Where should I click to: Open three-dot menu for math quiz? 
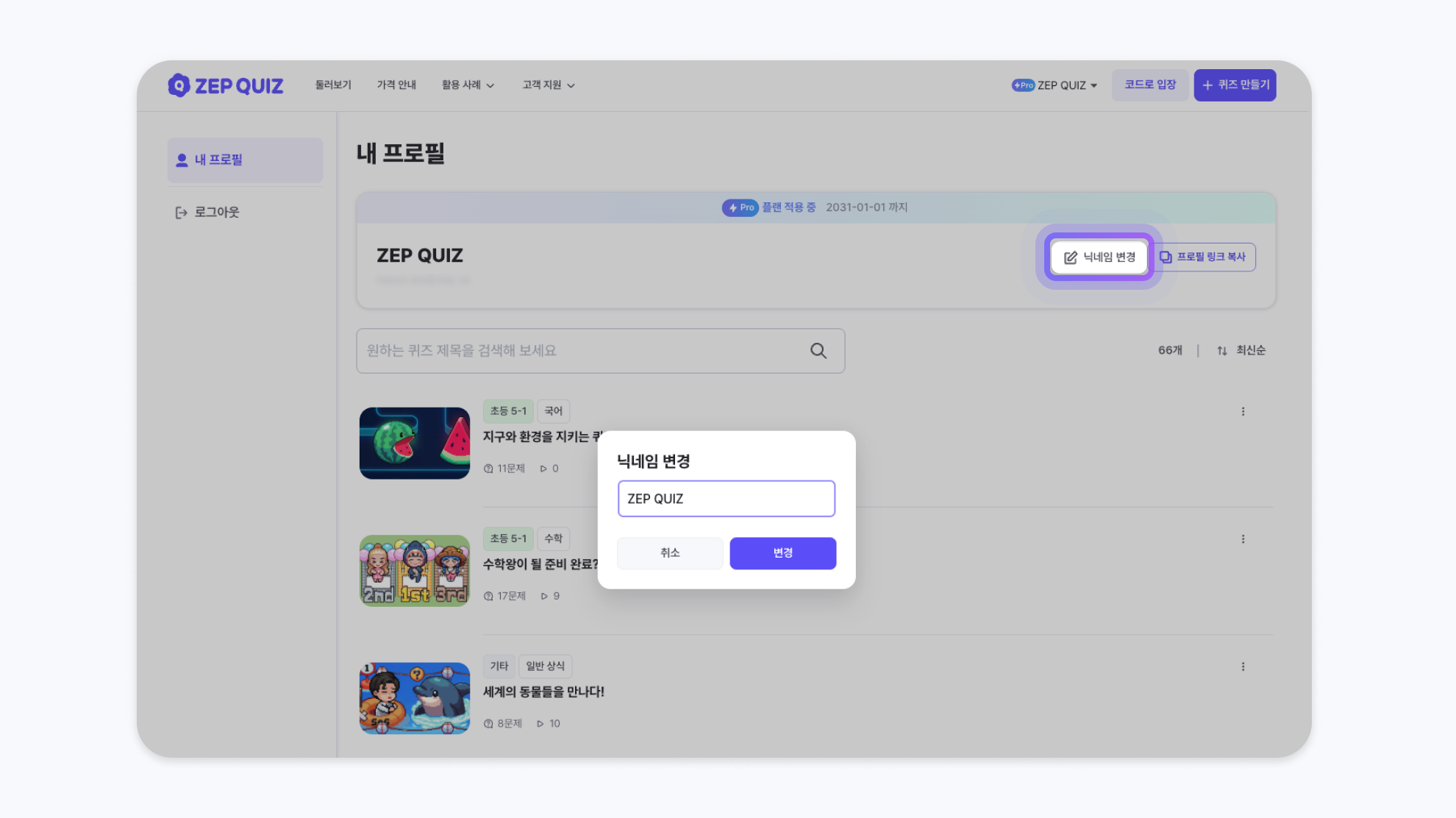1243,539
